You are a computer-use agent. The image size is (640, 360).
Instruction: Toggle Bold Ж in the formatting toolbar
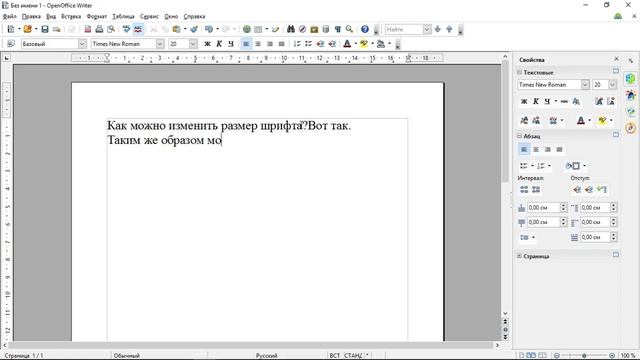(207, 44)
